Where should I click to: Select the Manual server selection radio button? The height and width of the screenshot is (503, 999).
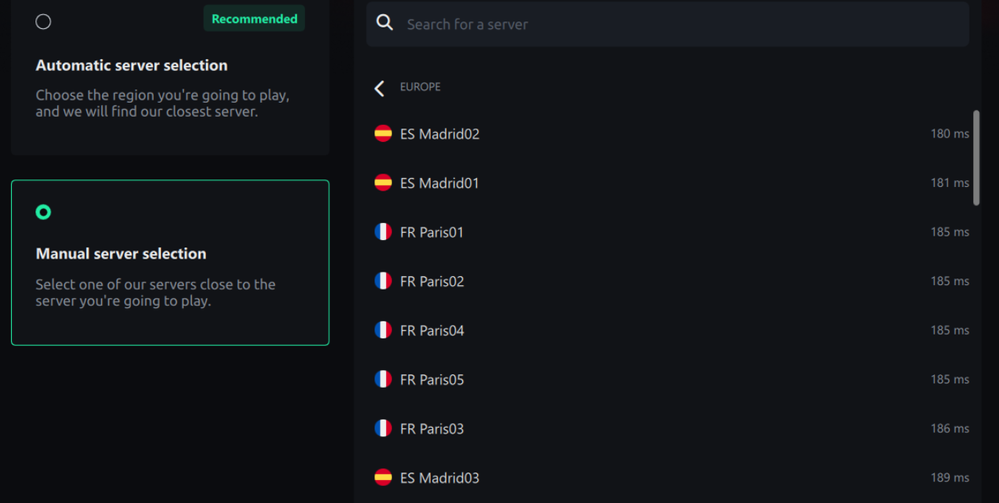click(43, 212)
